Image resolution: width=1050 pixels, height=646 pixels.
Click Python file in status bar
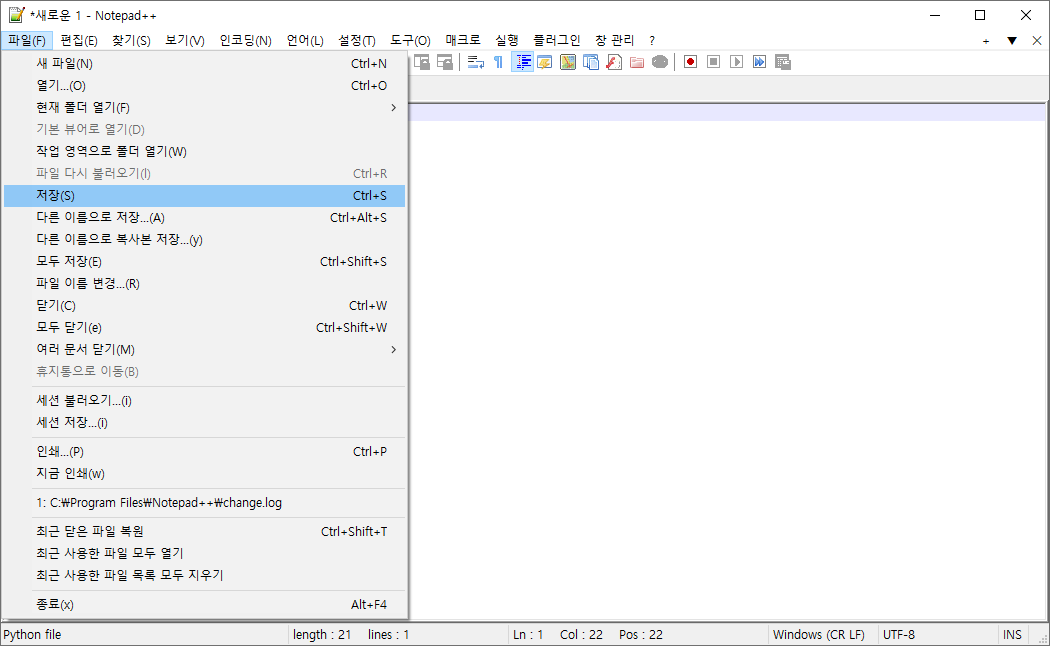(x=32, y=635)
